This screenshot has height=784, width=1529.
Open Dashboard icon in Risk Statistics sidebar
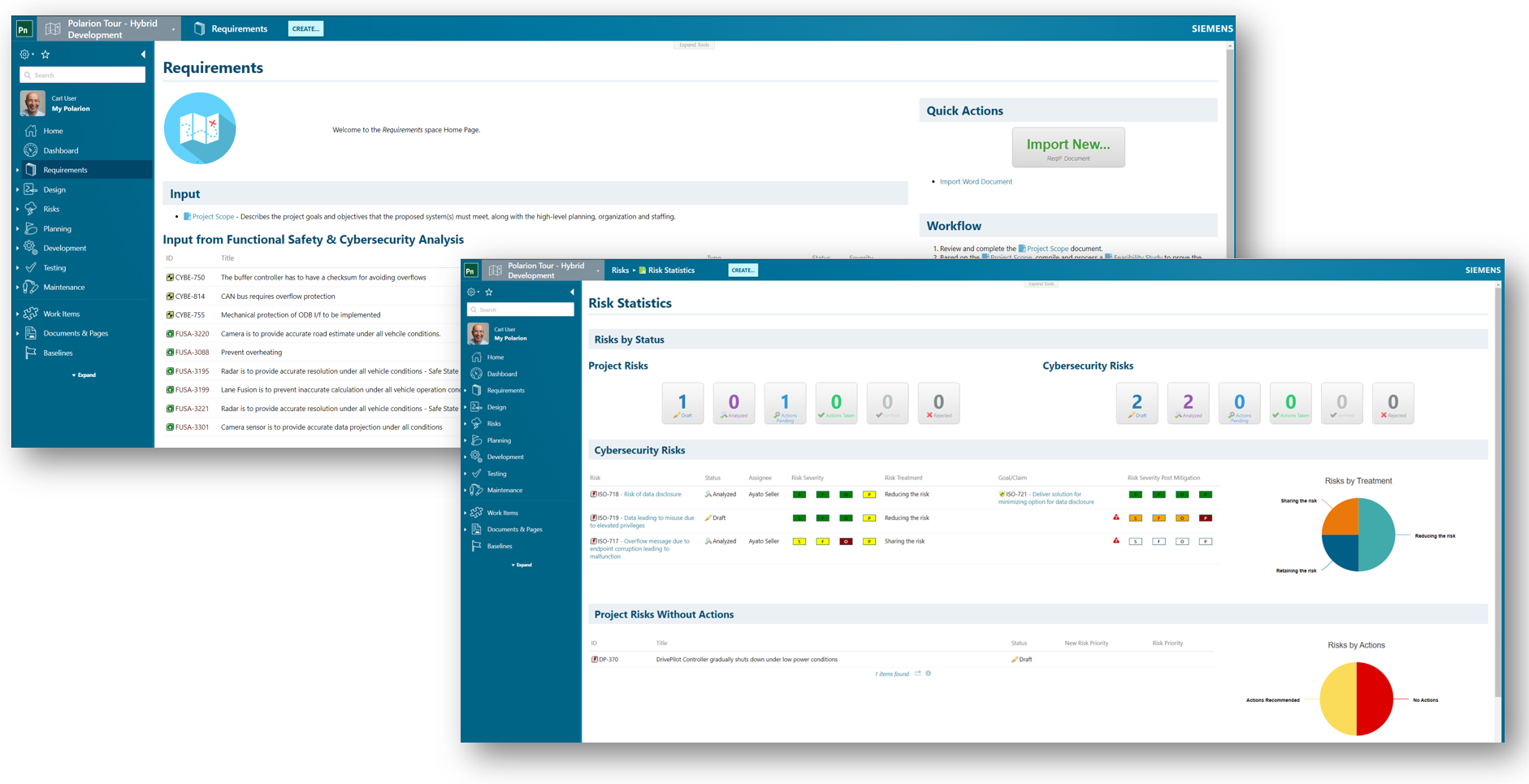click(x=477, y=374)
